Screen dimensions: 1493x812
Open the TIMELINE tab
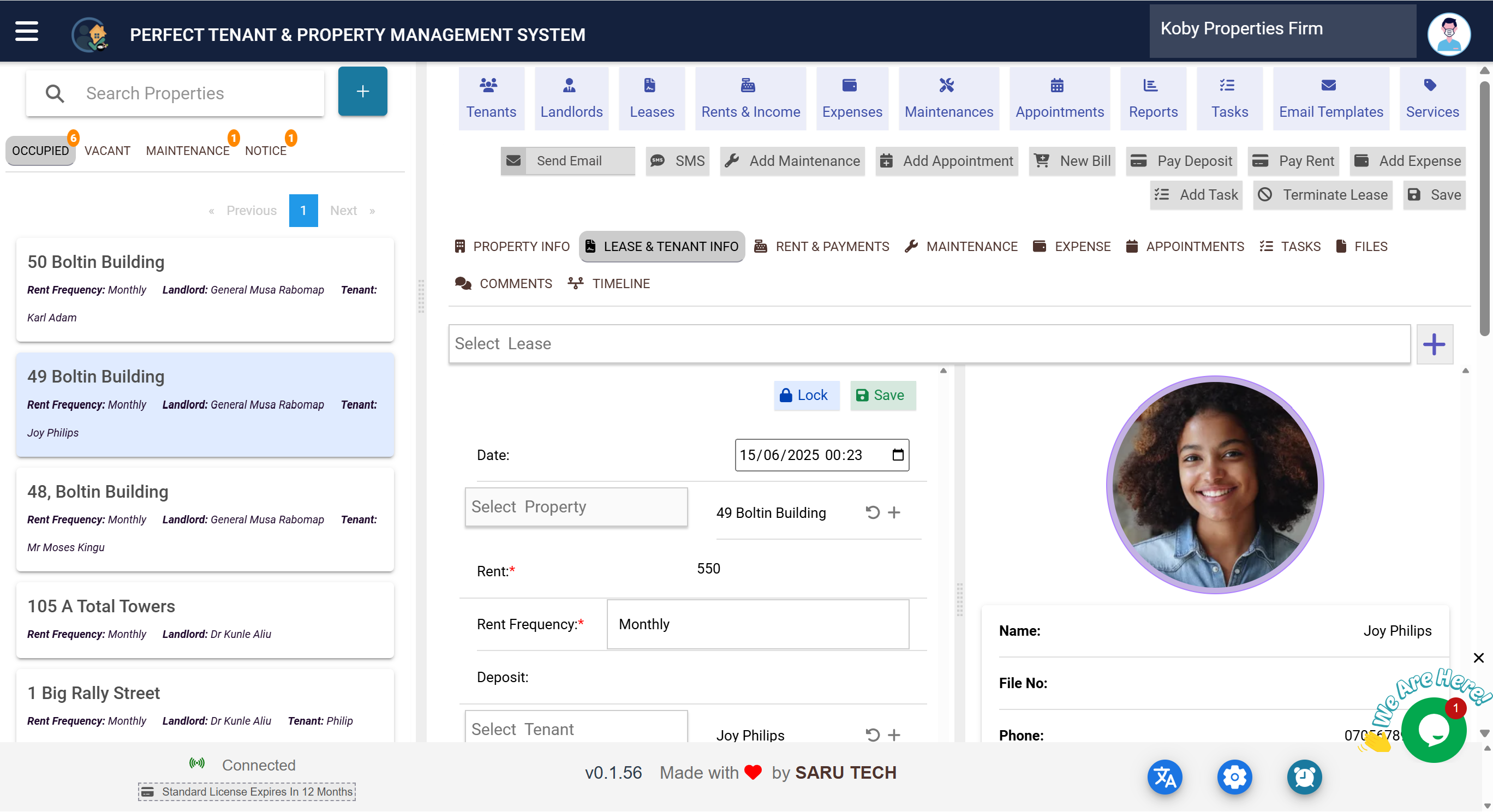pos(608,283)
